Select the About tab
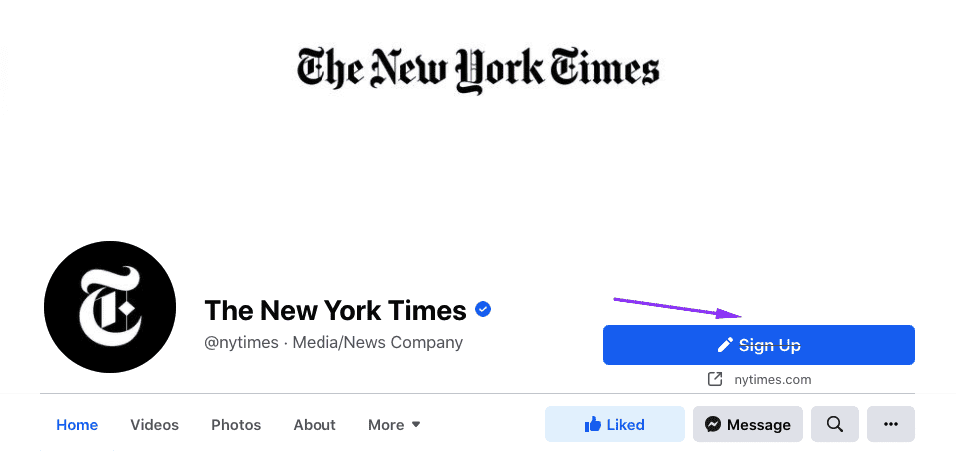 pyautogui.click(x=314, y=425)
